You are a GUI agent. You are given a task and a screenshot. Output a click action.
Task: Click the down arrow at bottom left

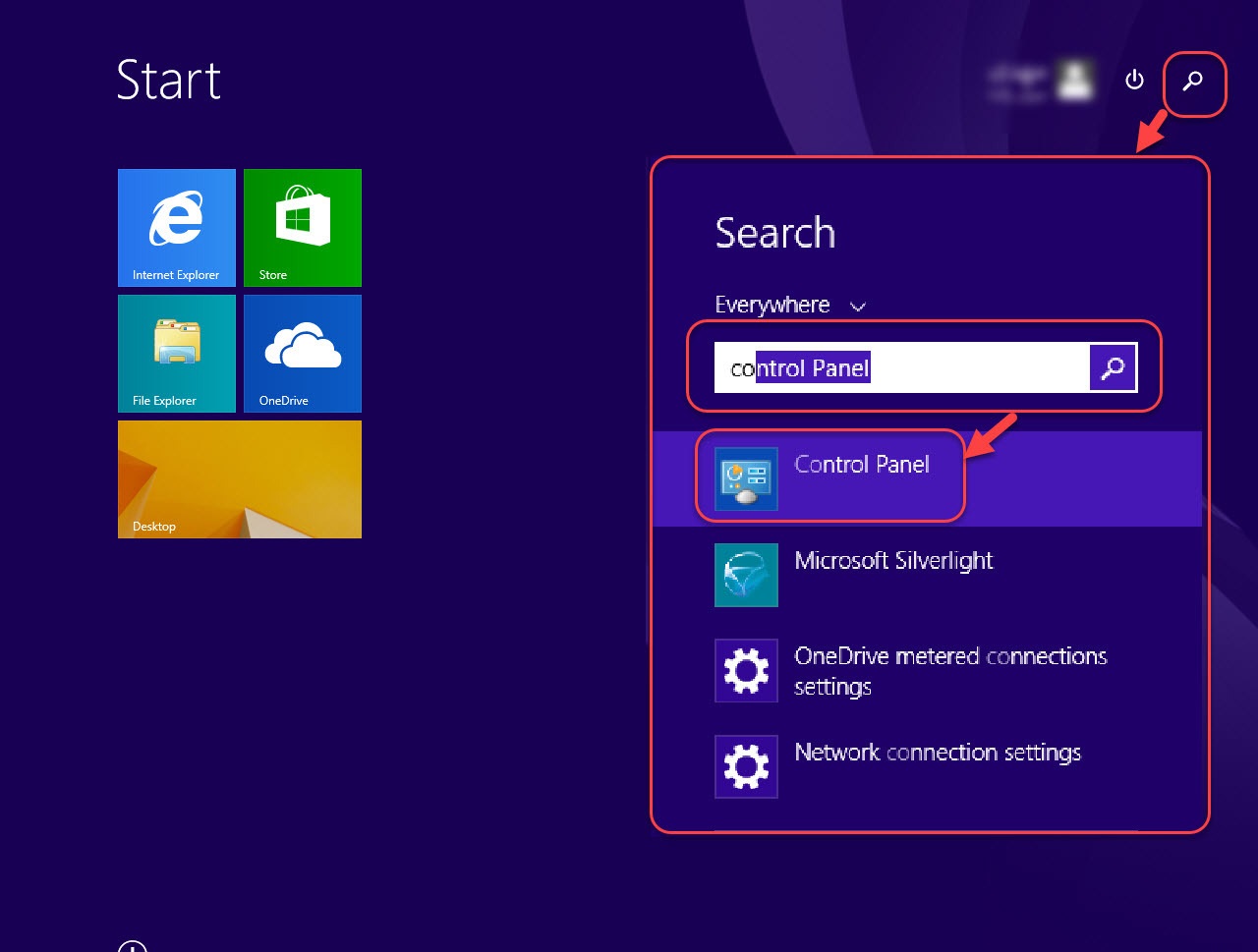(132, 946)
